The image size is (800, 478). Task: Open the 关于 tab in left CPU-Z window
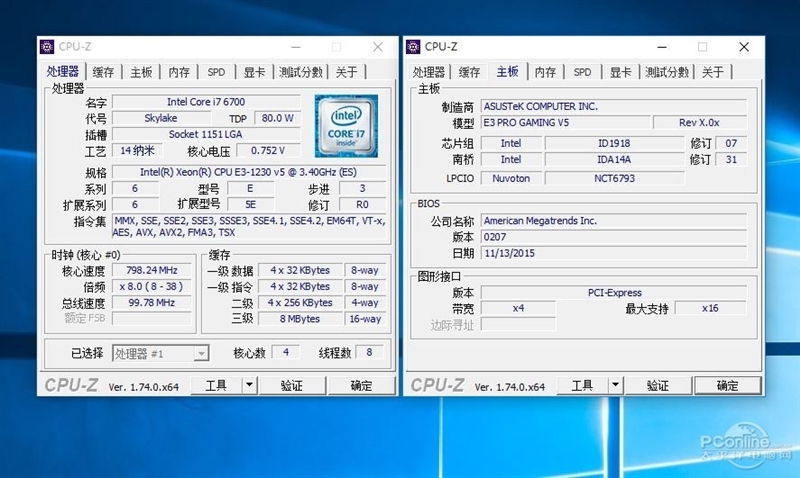pos(346,72)
